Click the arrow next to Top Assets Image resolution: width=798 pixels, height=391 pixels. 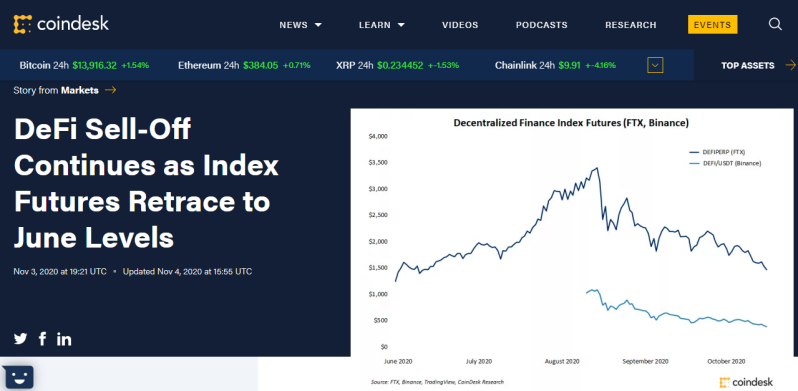790,65
